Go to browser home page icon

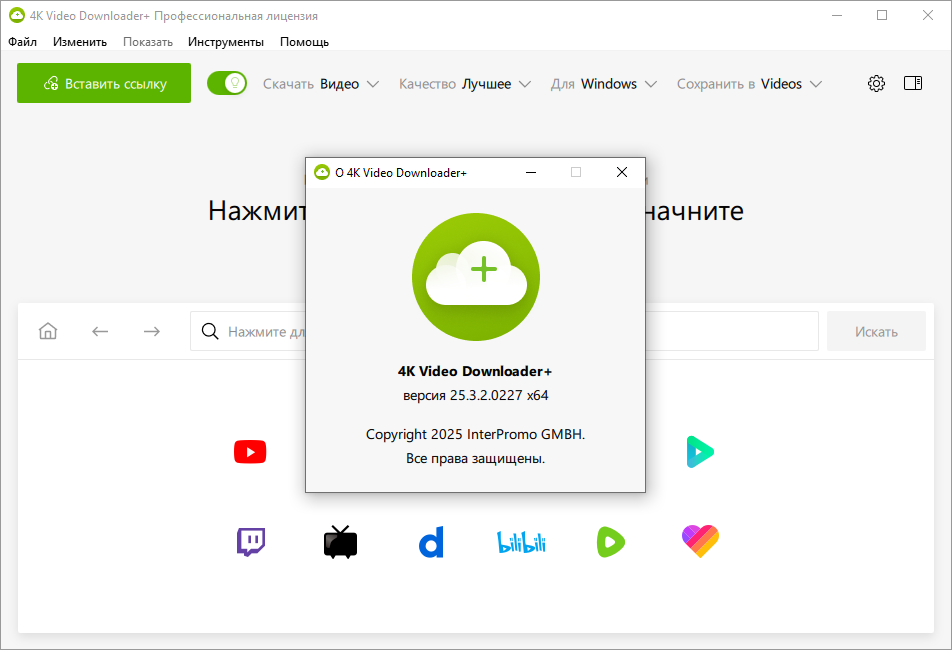[x=48, y=331]
